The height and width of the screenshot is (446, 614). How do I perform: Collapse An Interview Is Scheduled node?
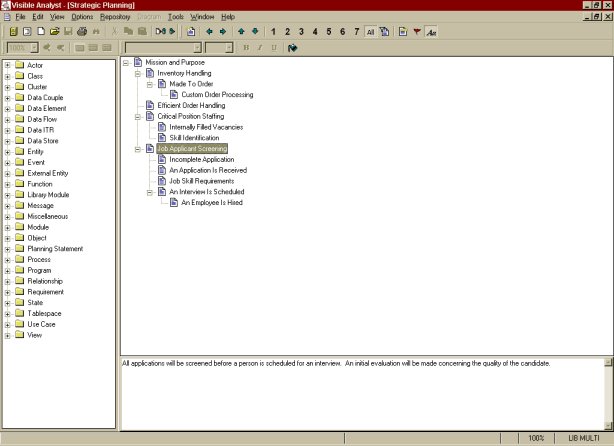tap(150, 192)
